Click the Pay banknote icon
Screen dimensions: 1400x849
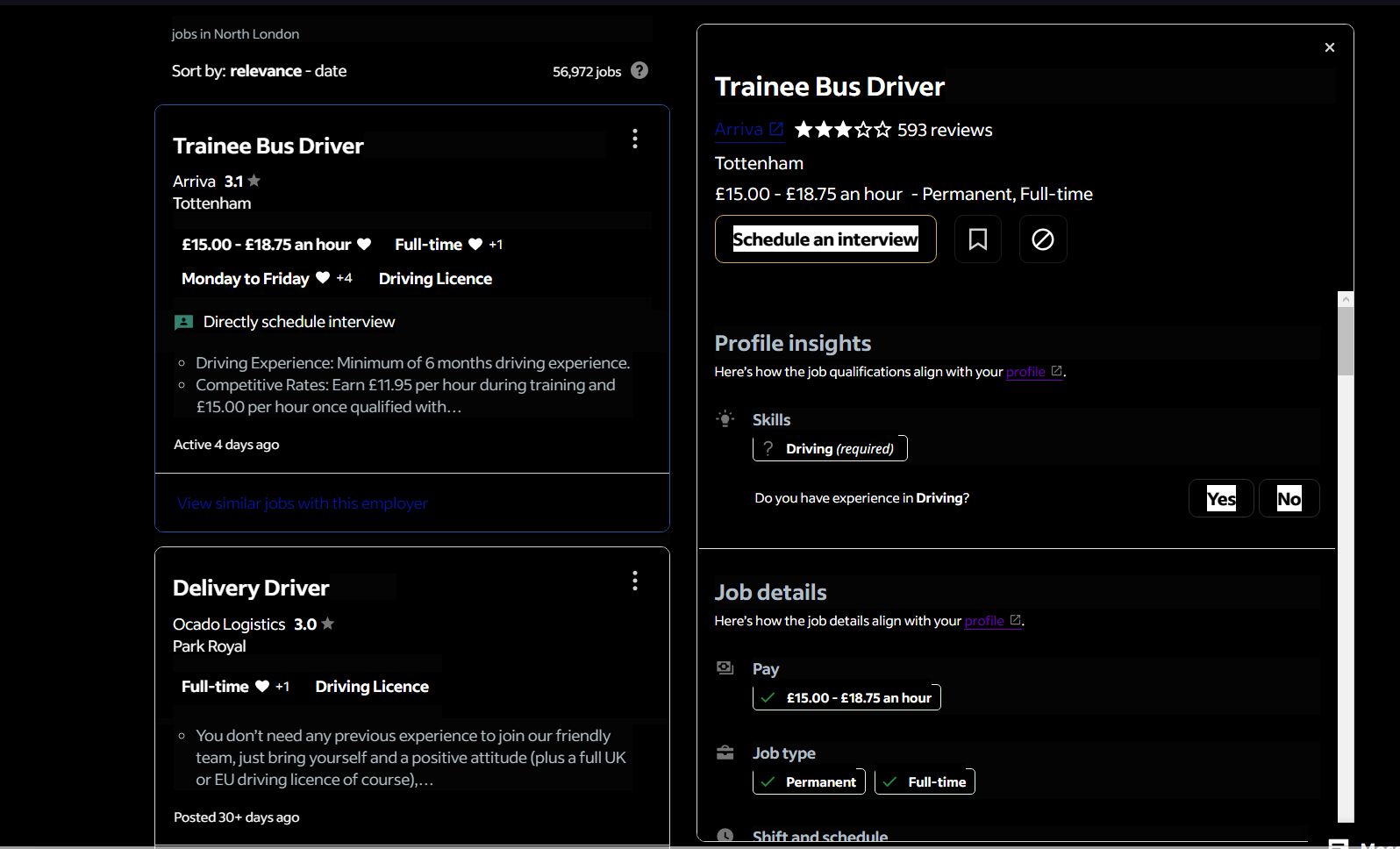coord(725,668)
